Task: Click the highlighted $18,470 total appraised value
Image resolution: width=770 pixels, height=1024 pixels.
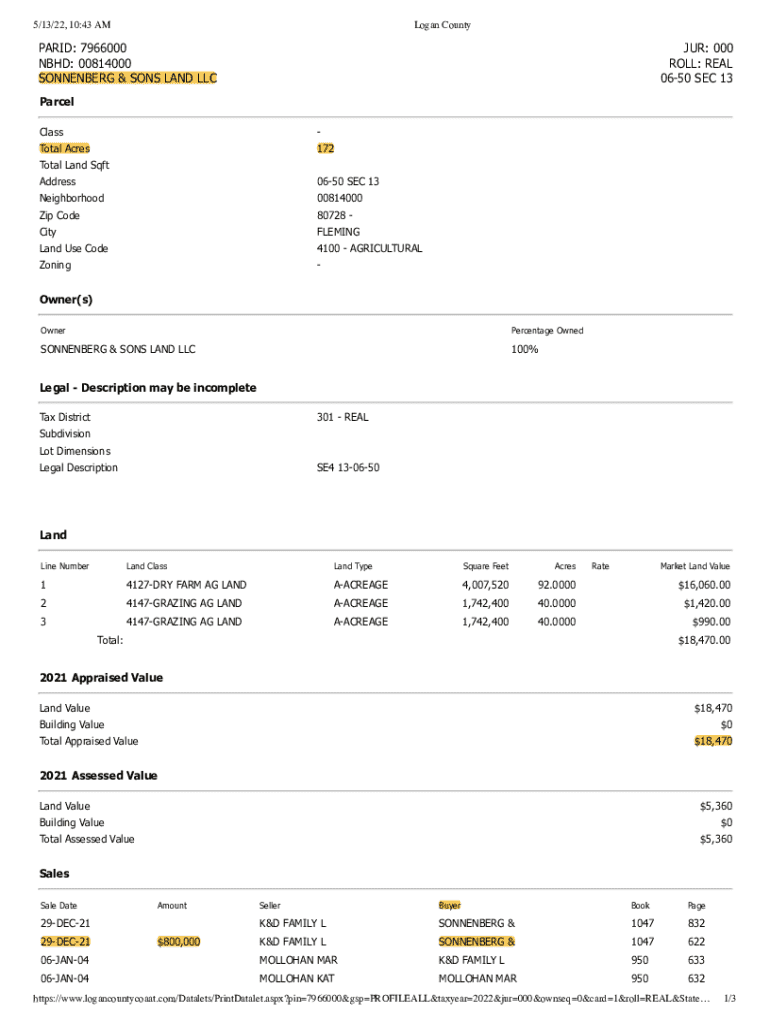Action: 713,741
